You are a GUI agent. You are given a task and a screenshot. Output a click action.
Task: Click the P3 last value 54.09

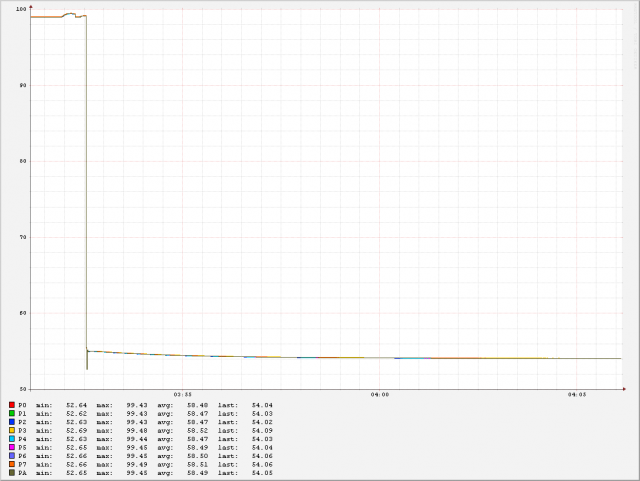(262, 430)
